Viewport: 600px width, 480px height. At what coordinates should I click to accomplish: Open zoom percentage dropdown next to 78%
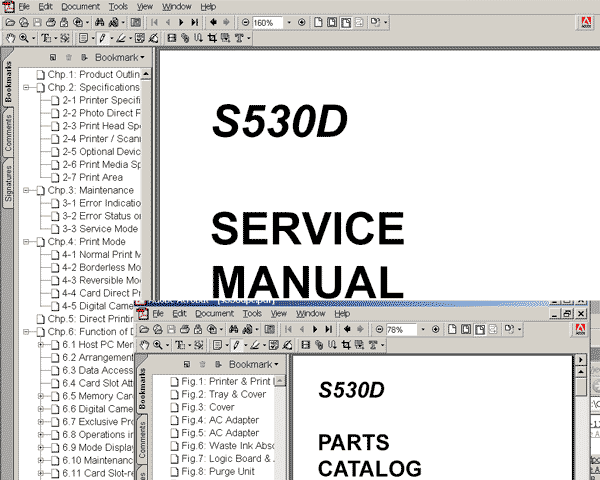coord(423,329)
